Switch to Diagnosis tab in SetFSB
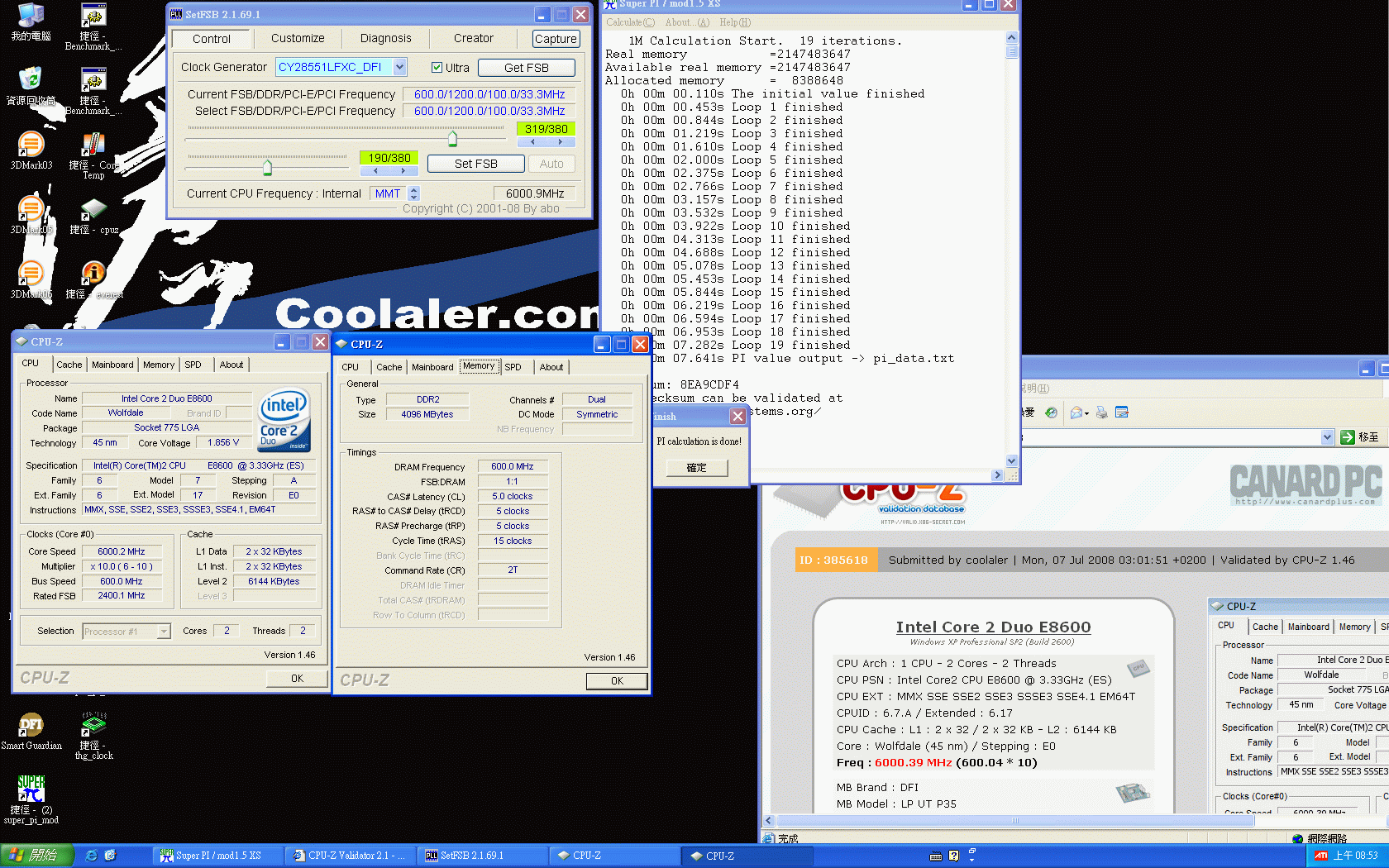The width and height of the screenshot is (1389, 868). [385, 39]
